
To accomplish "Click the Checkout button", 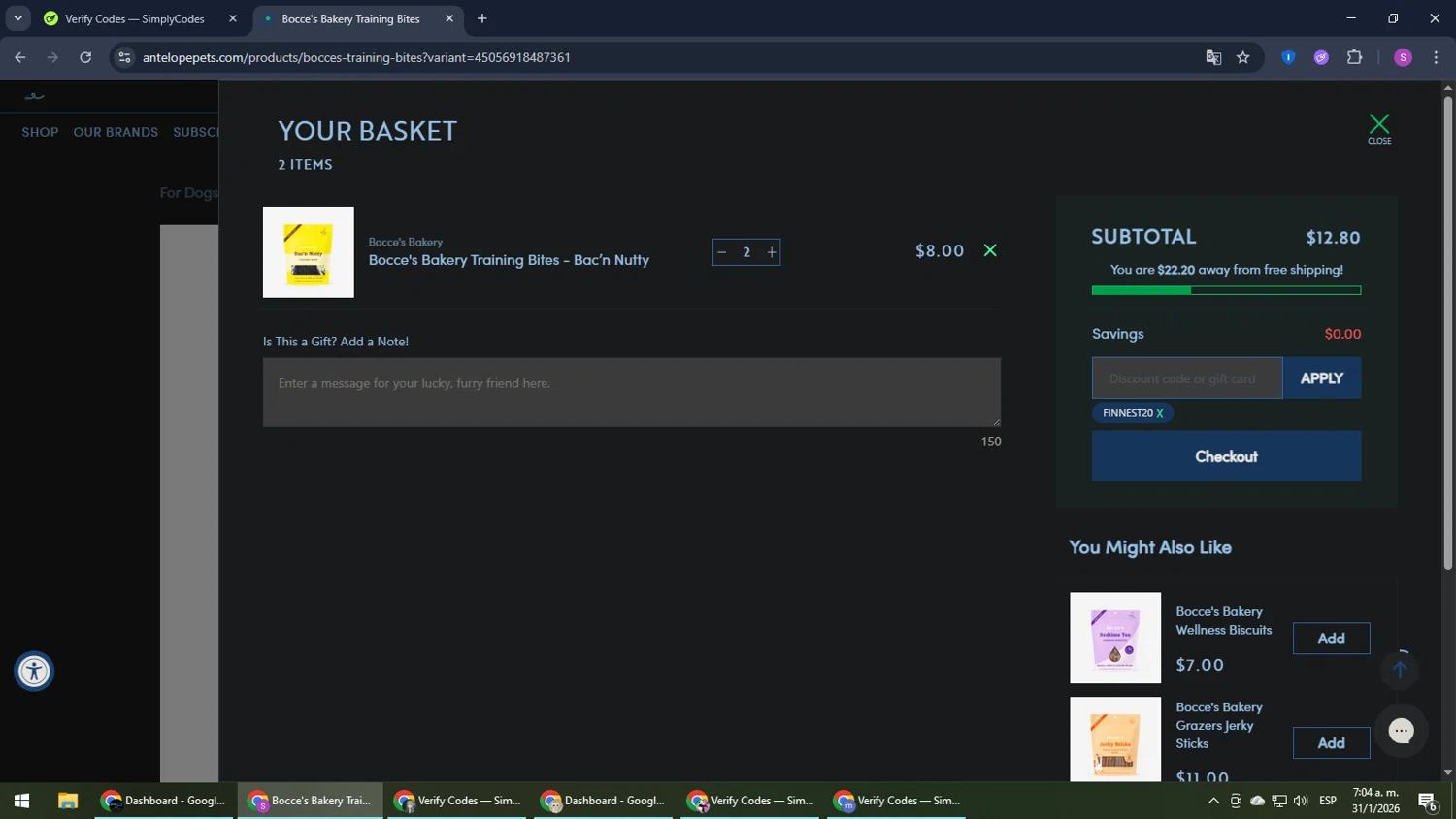I will [x=1226, y=456].
